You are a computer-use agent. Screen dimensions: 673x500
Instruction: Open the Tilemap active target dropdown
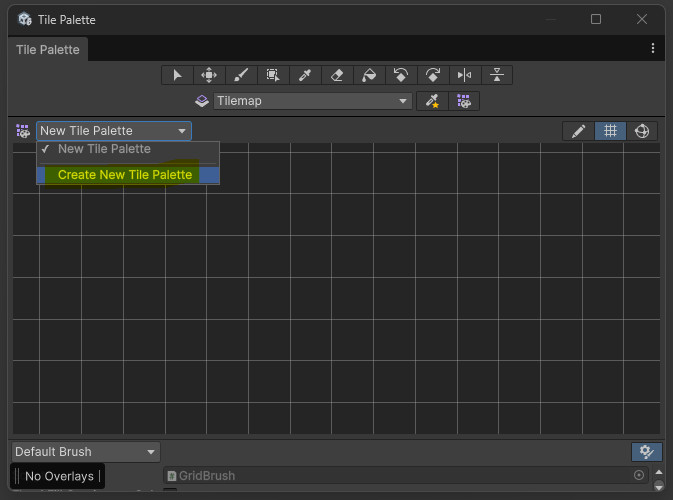[x=312, y=101]
